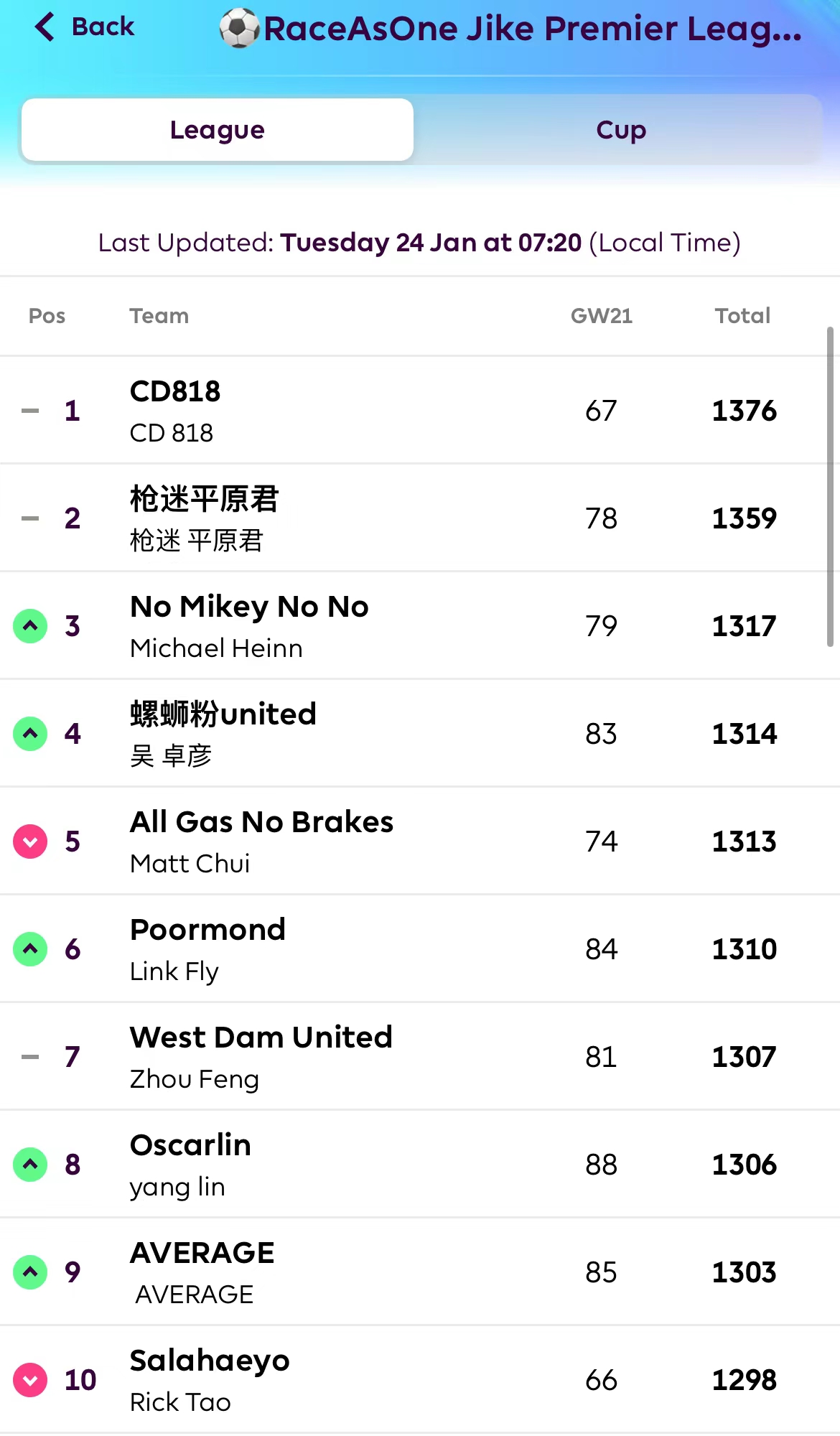840x1436 pixels.
Task: Click red down arrow beside All Gas No Brakes
Action: tap(30, 841)
